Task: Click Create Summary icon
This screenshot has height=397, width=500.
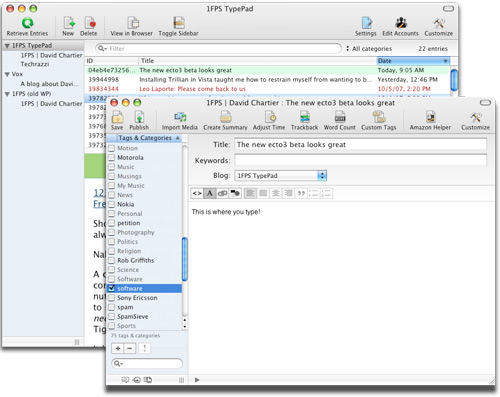Action: (x=226, y=121)
